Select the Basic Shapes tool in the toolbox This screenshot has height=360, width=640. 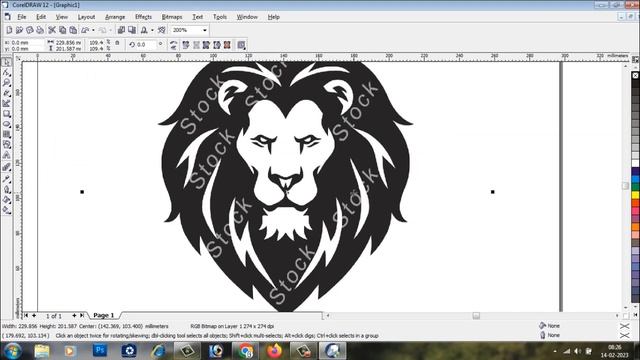pyautogui.click(x=7, y=144)
